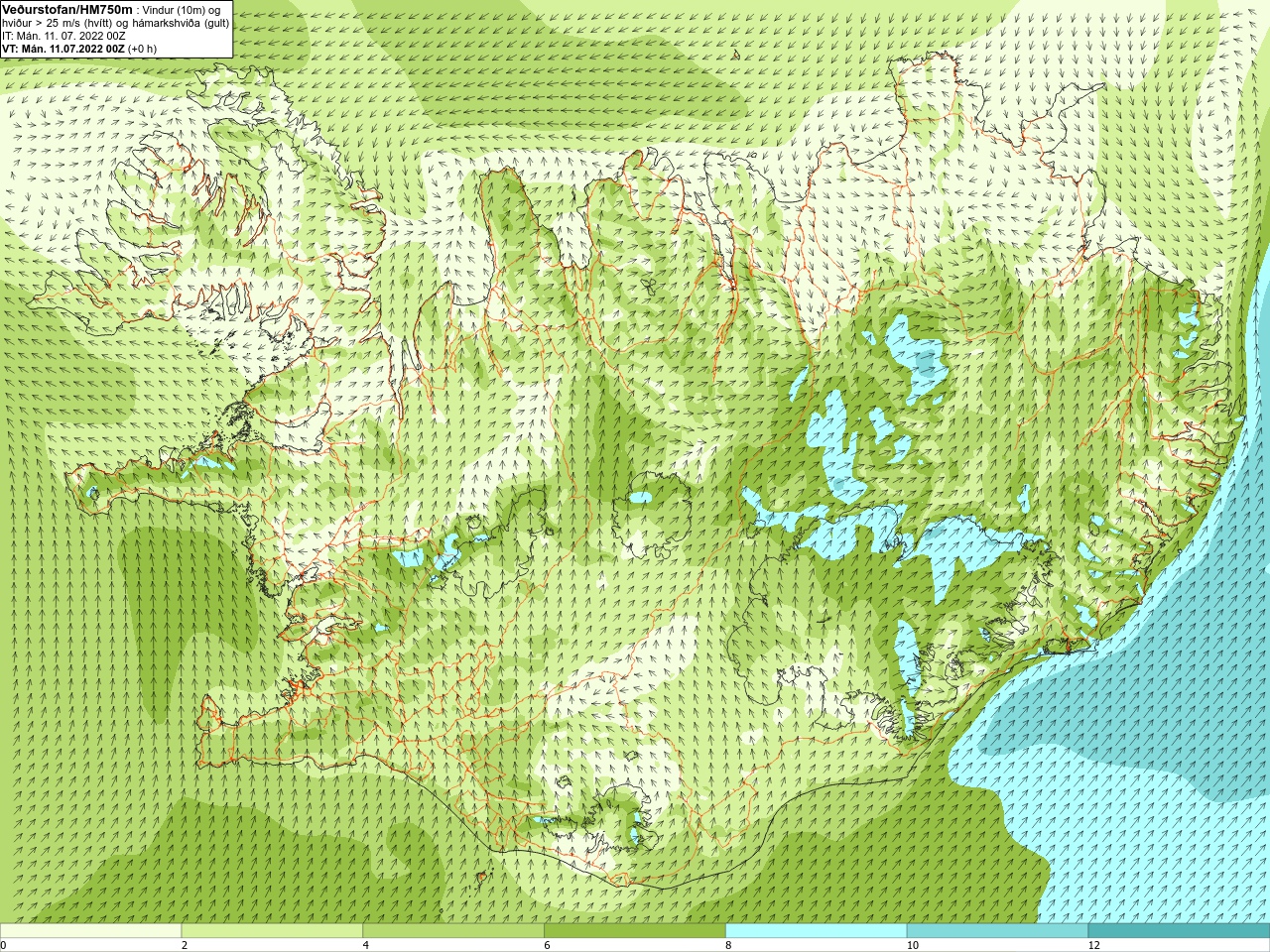Click the '4' tick label on the scale

click(366, 945)
